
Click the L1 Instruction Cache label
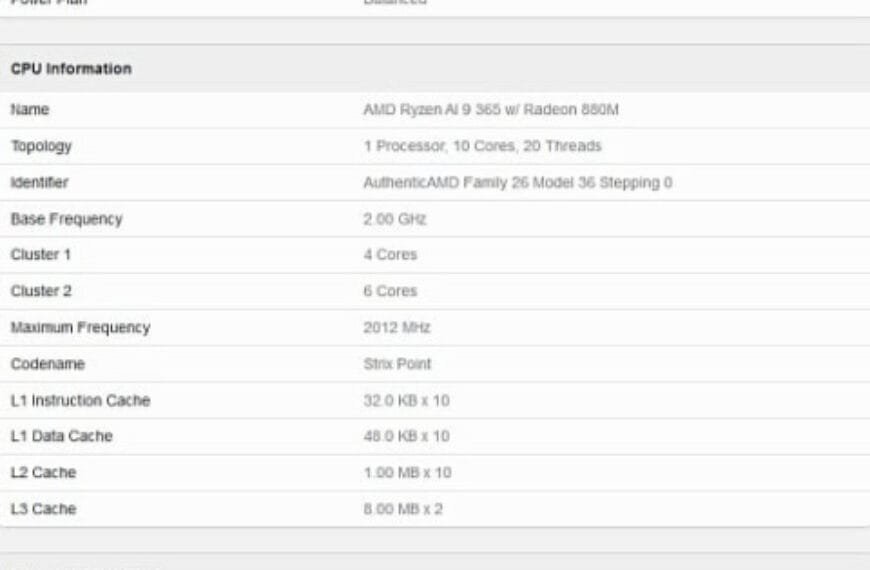pyautogui.click(x=80, y=401)
